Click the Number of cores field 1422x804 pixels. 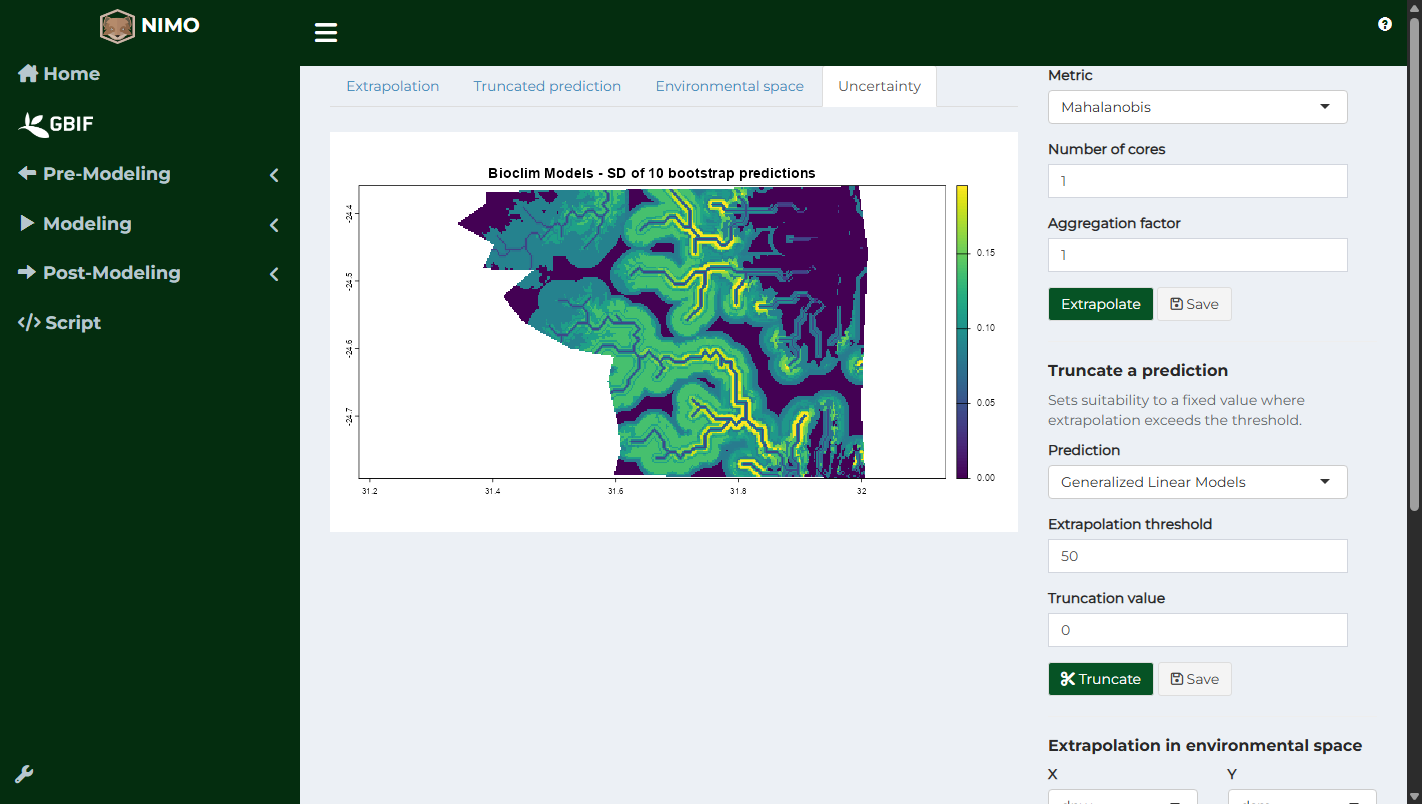point(1197,181)
